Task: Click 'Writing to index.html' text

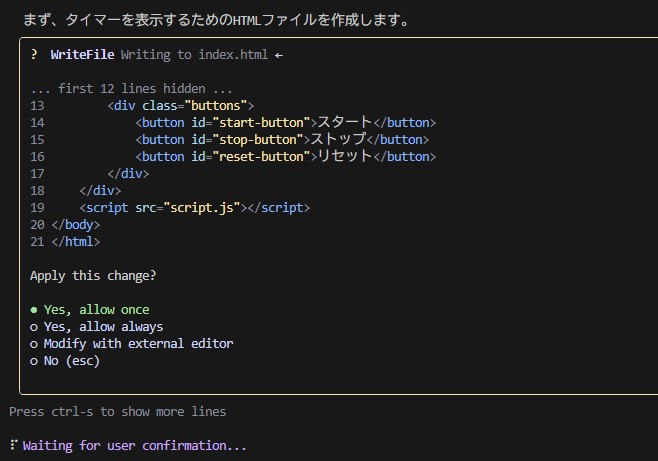Action: coord(194,55)
